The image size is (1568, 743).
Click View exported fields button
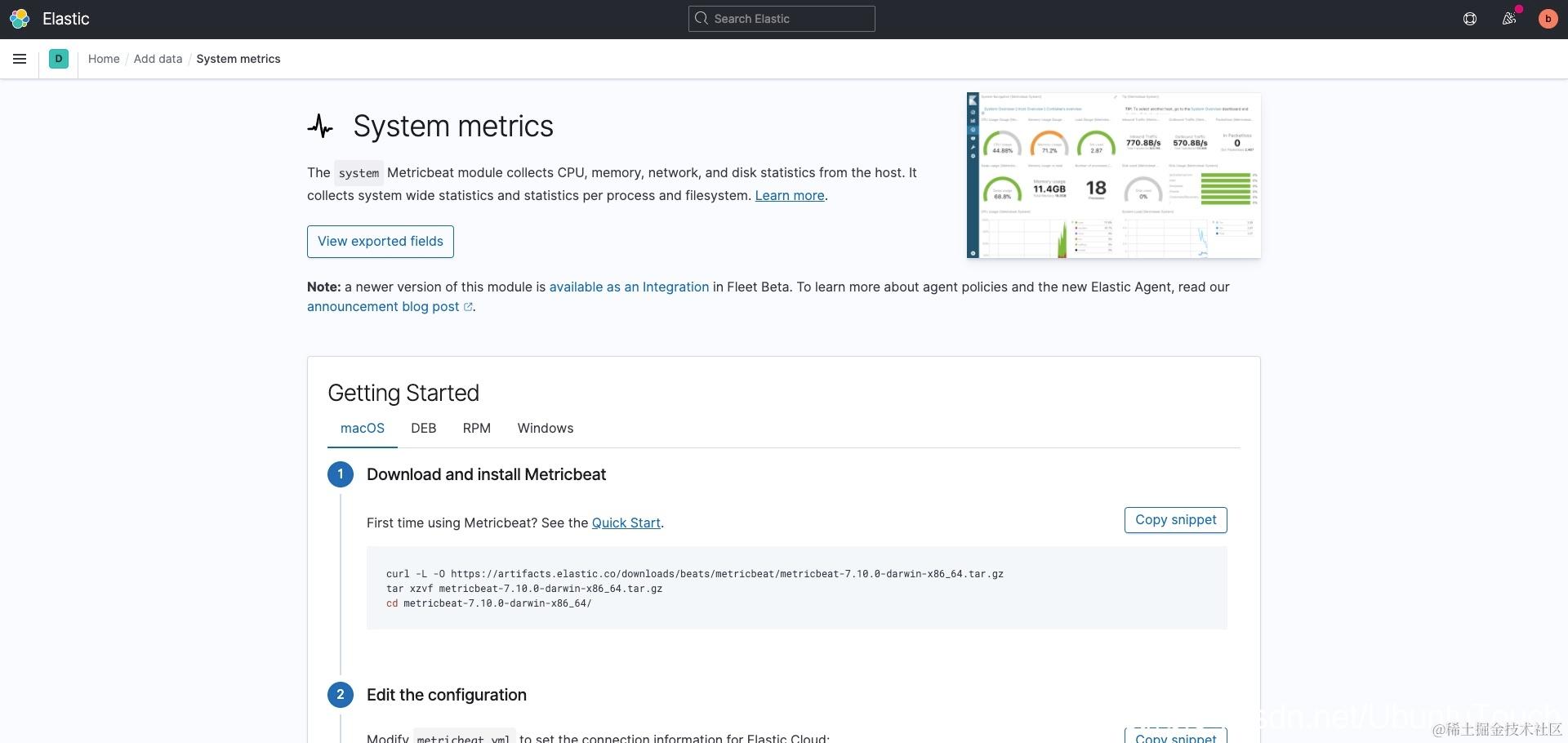pyautogui.click(x=381, y=242)
